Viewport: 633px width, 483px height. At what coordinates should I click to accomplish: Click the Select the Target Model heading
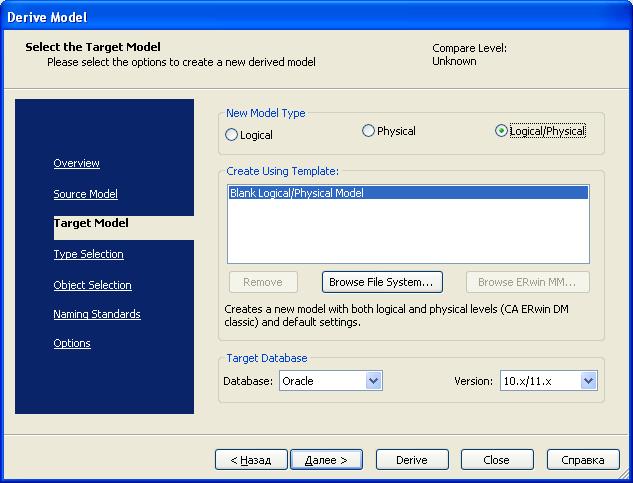coord(93,47)
